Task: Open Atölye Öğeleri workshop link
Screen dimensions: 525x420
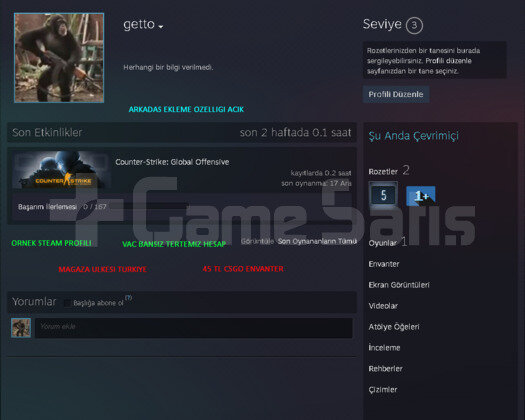Action: coord(394,327)
